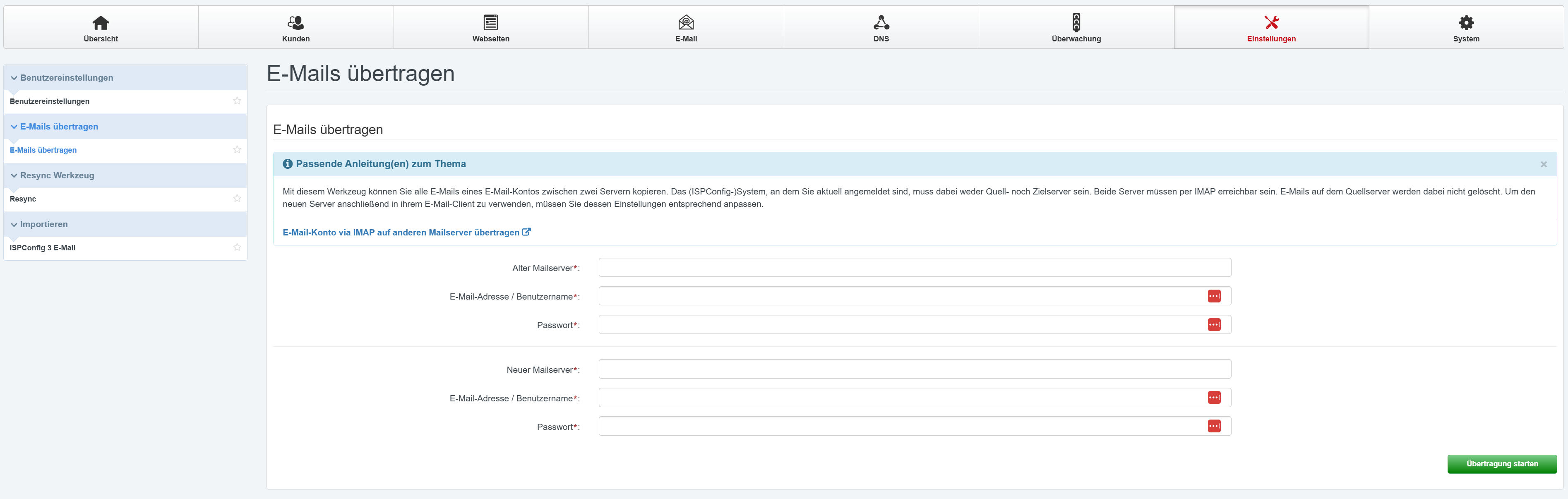Open the System gear icon
Screen dimensions: 1568x499
1466,22
